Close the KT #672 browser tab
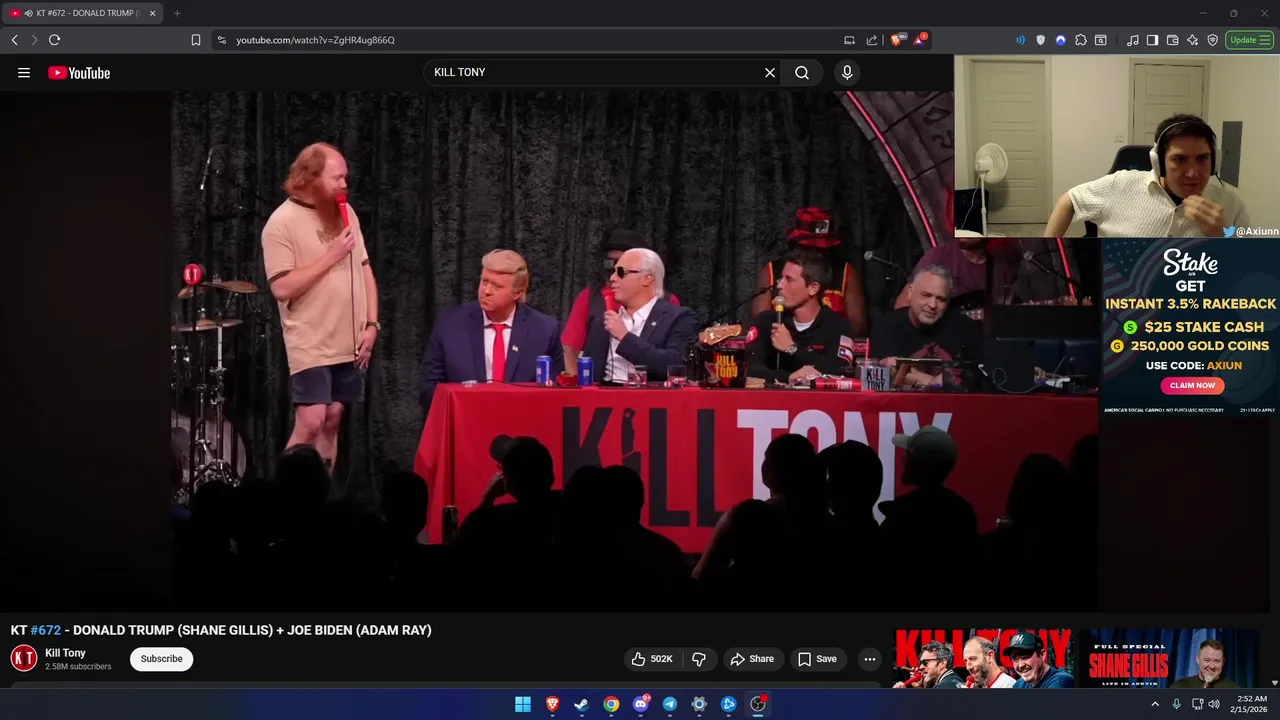Image resolution: width=1280 pixels, height=720 pixels. (152, 13)
